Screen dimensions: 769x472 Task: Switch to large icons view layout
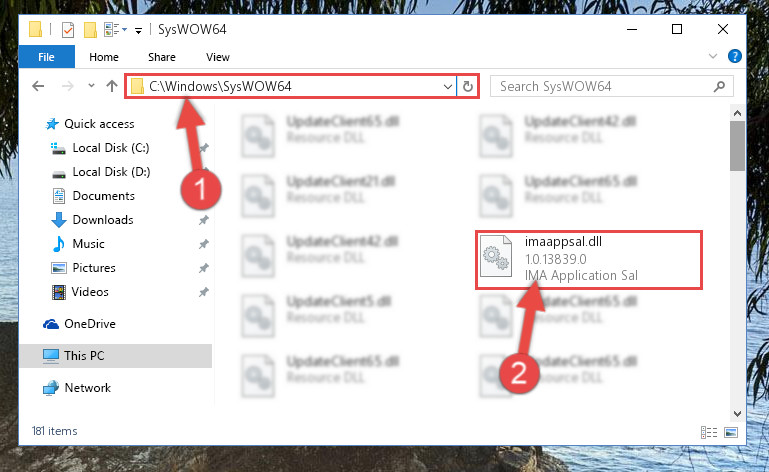[731, 432]
